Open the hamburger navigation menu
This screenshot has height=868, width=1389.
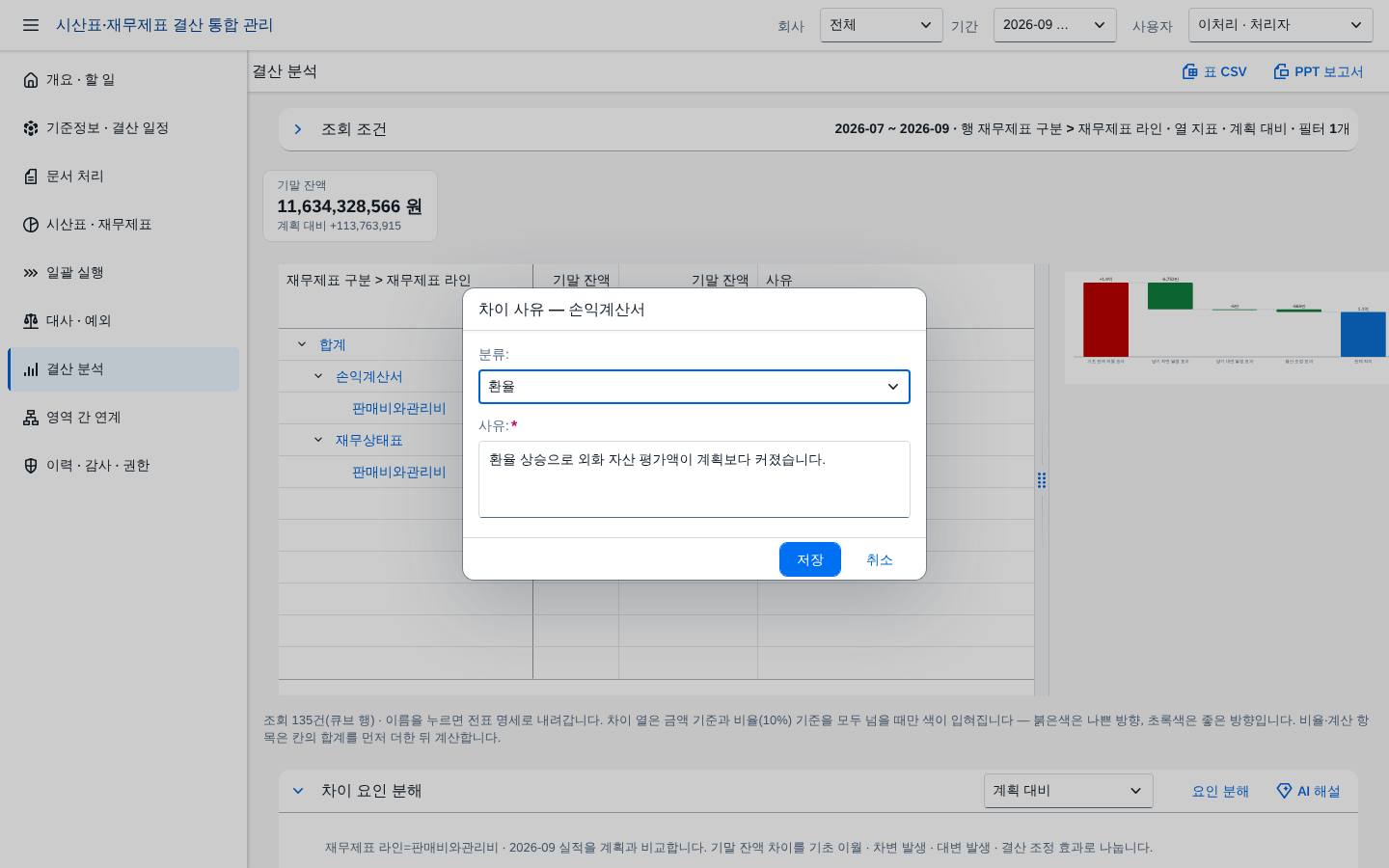pos(31,25)
